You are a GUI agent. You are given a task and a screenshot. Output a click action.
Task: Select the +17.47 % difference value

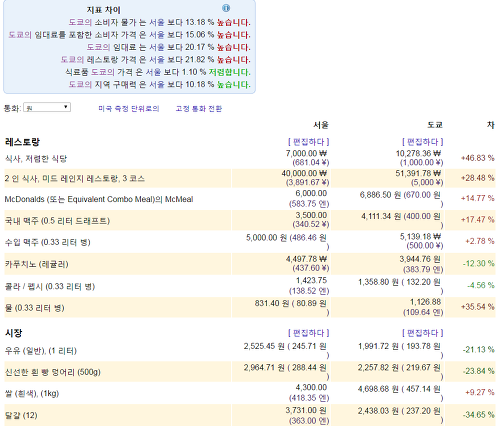[478, 220]
